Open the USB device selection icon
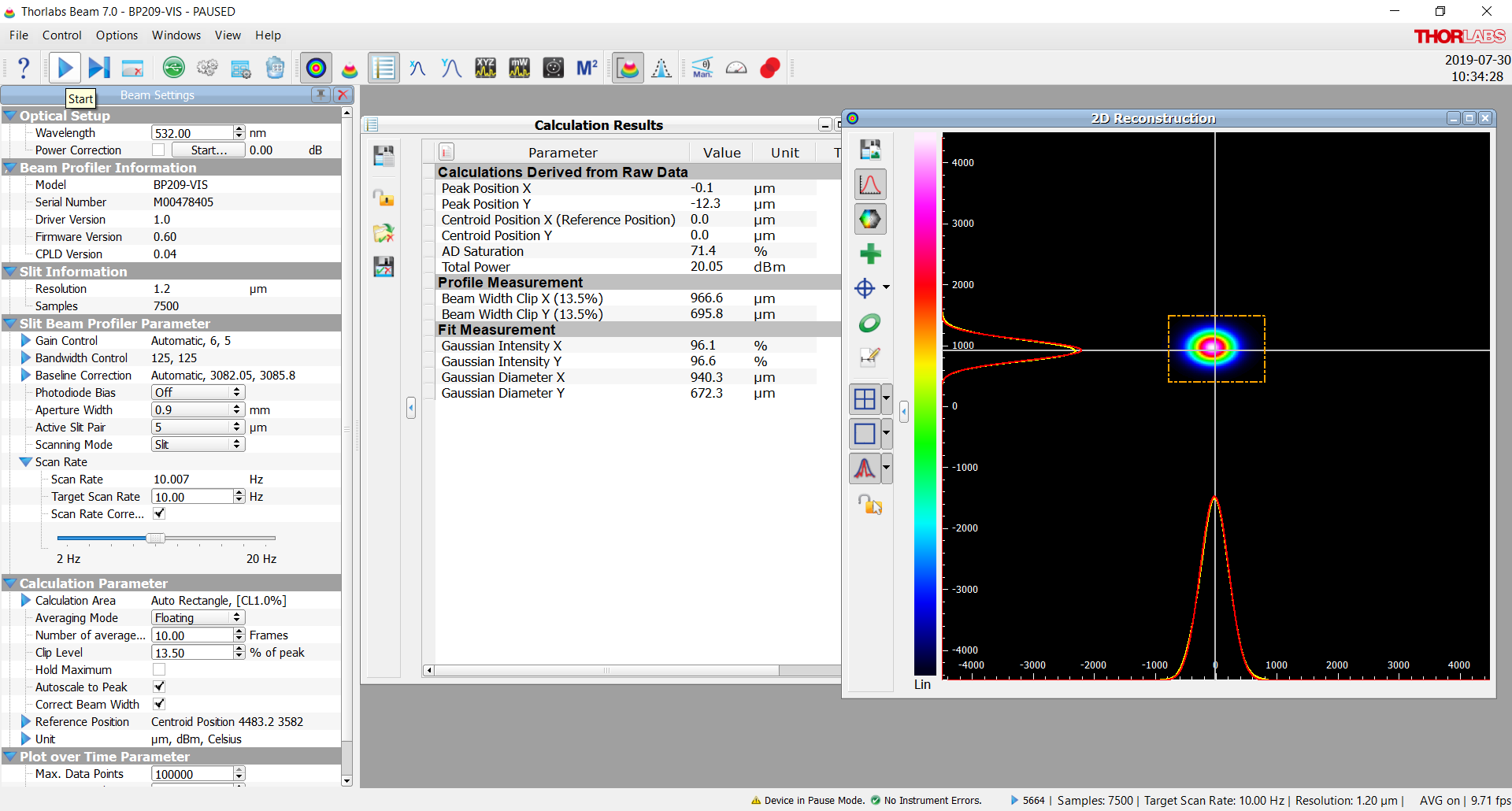Viewport: 1512px width, 811px height. [174, 69]
